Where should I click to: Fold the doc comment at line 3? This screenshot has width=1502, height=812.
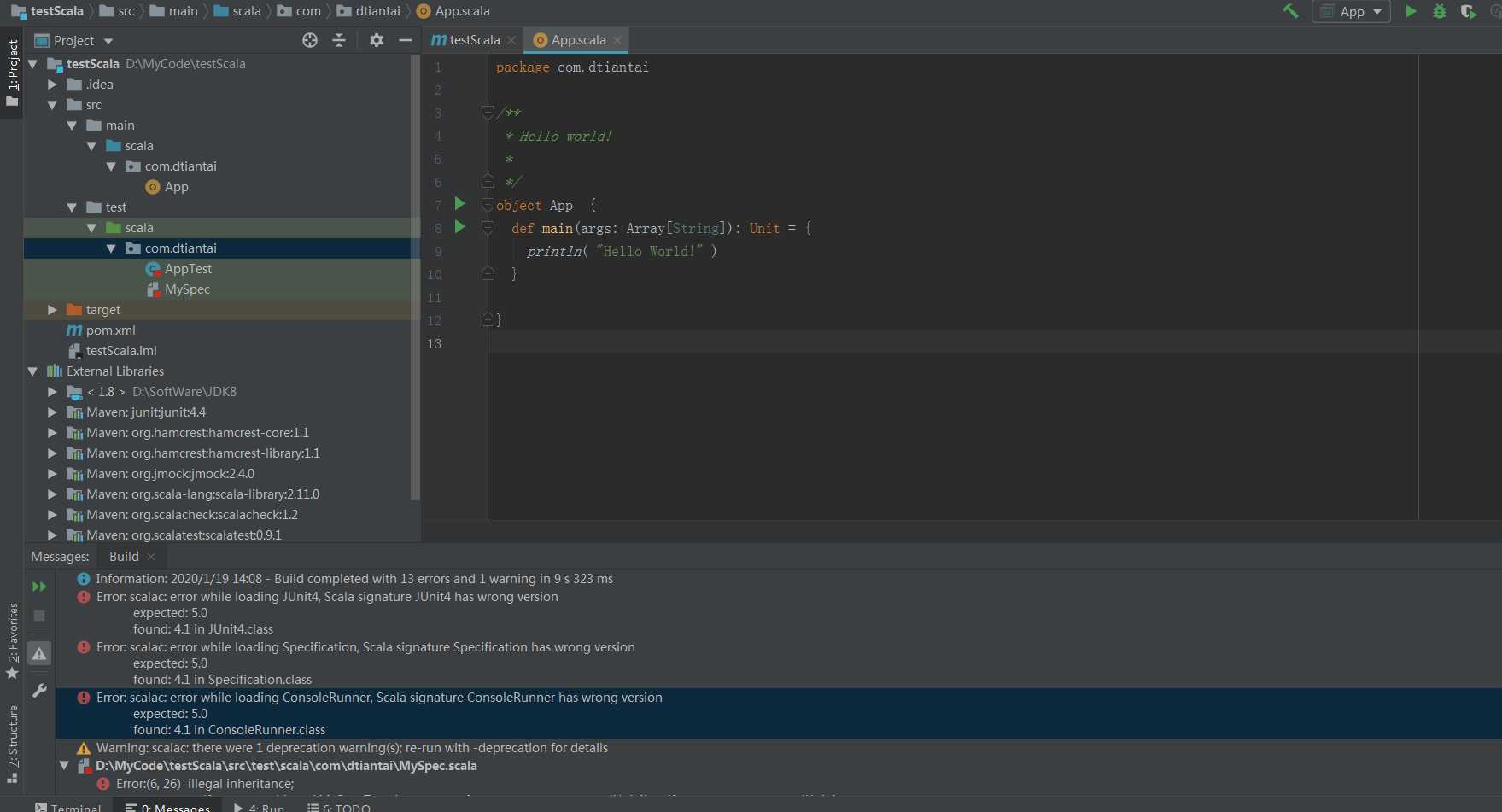488,112
